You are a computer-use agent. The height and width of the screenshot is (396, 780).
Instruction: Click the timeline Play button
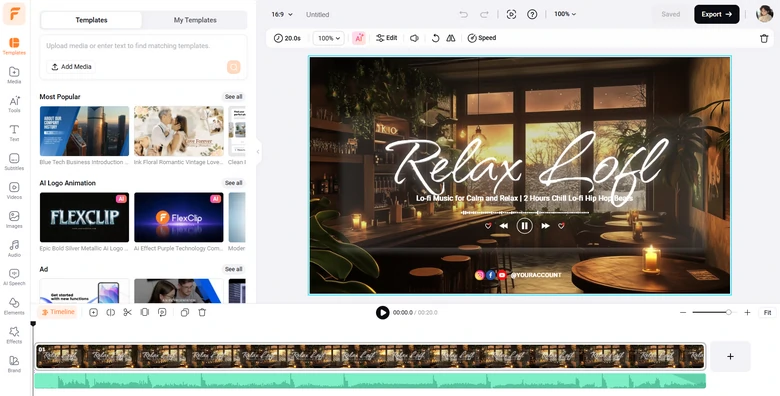[383, 312]
